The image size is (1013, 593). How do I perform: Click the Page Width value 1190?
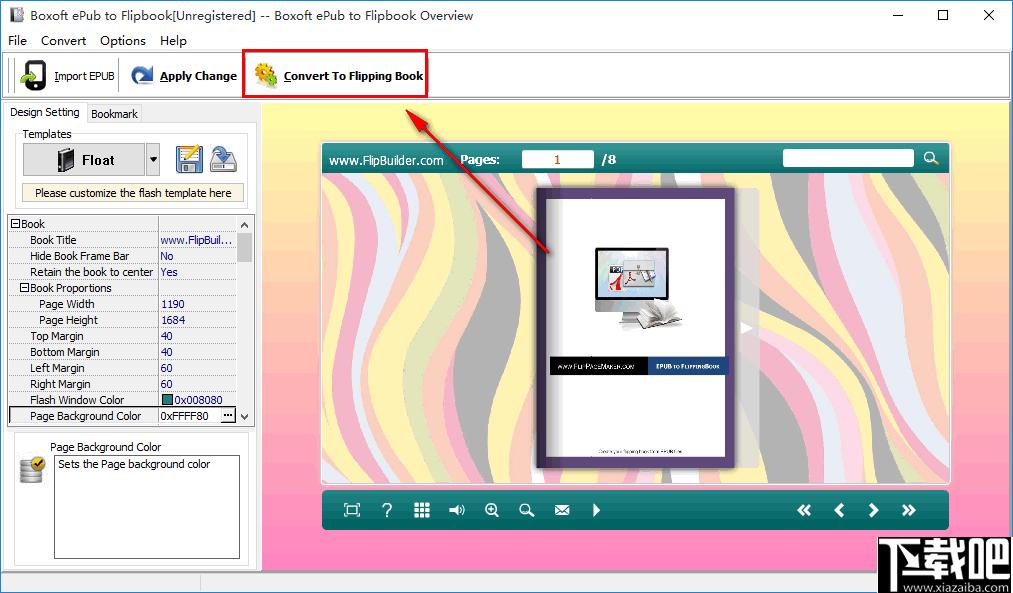coord(172,304)
